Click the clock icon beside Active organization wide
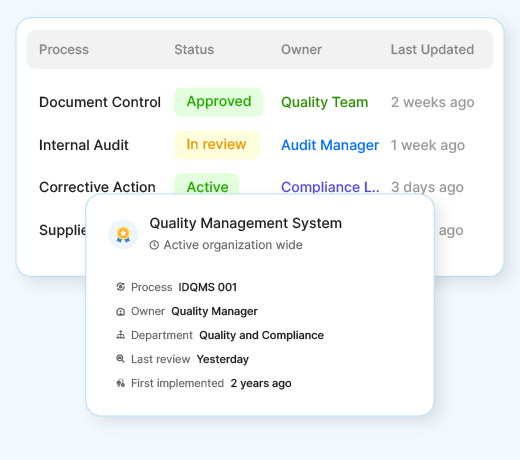 tap(154, 245)
